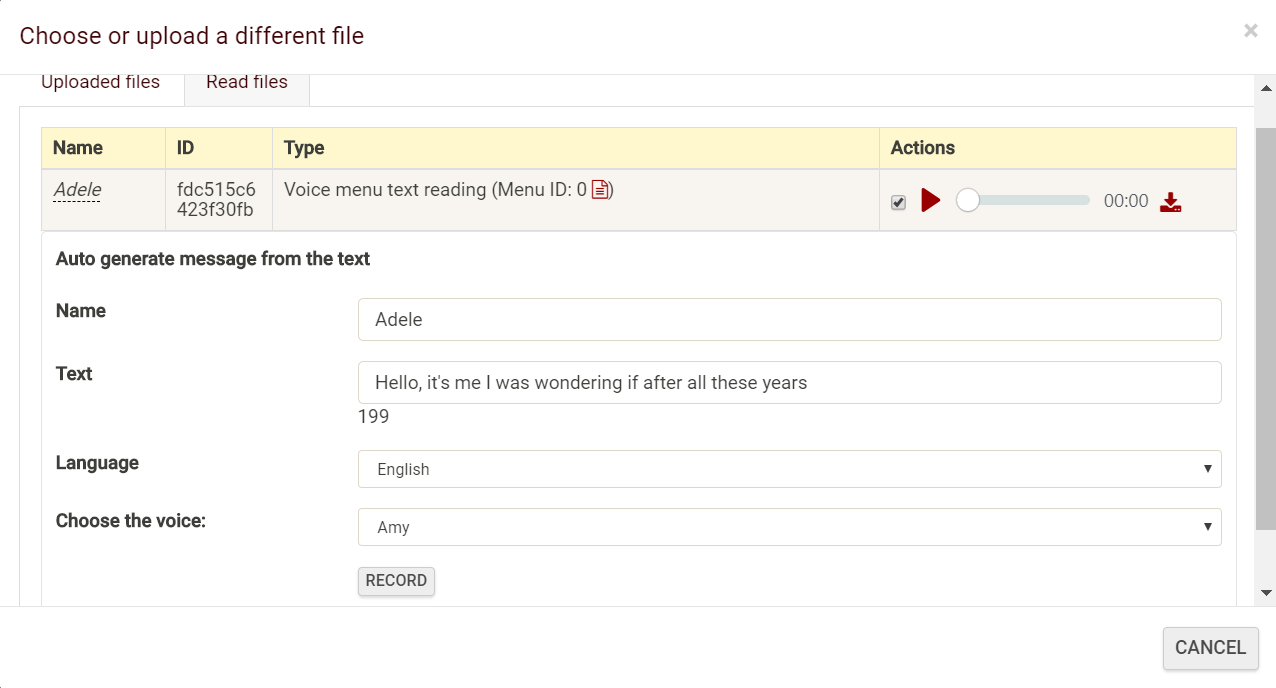Download the Adele recording
The image size is (1276, 688).
click(1170, 202)
